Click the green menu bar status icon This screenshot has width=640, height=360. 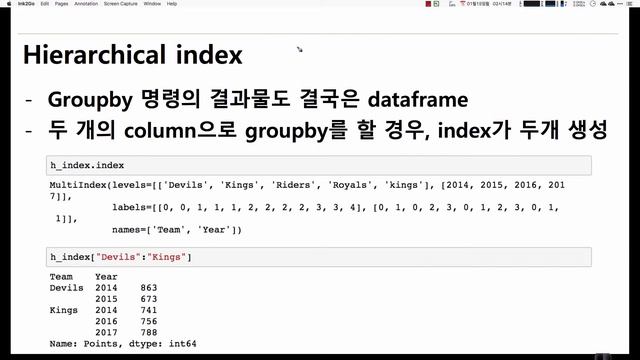[x=436, y=4]
